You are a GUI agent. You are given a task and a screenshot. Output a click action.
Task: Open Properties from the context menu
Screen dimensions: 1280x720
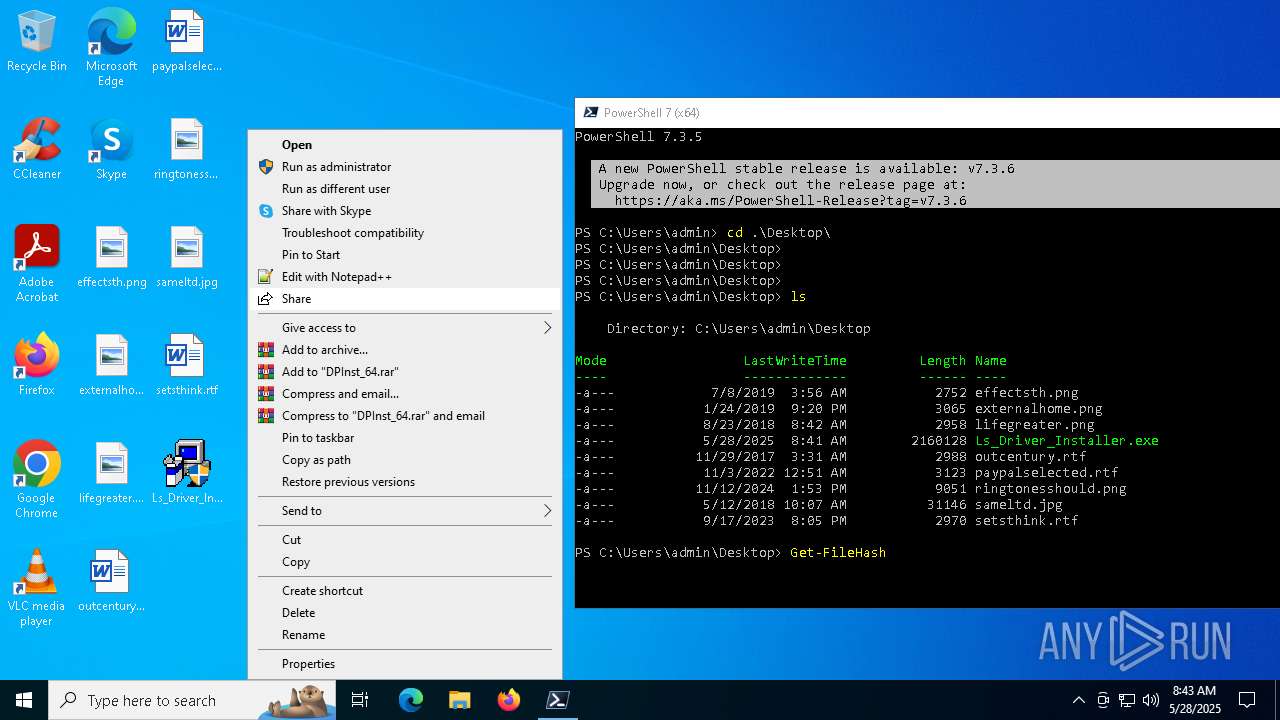pos(405,664)
